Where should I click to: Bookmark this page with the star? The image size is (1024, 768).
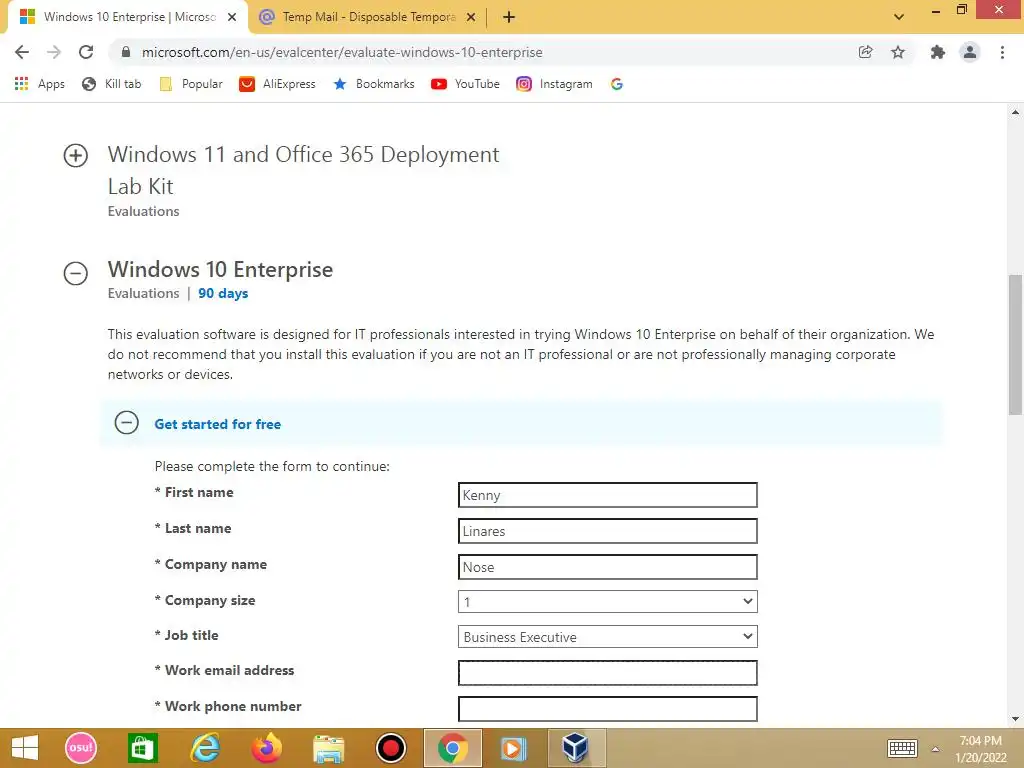[898, 52]
